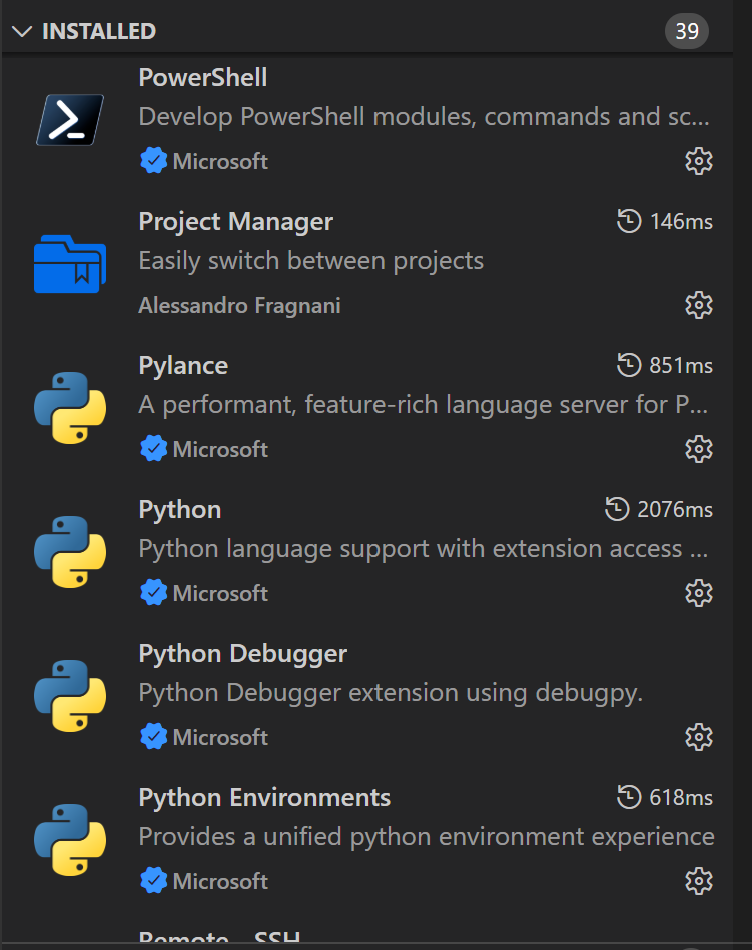
Task: Click the Project Manager blue folder icon
Action: (x=70, y=264)
